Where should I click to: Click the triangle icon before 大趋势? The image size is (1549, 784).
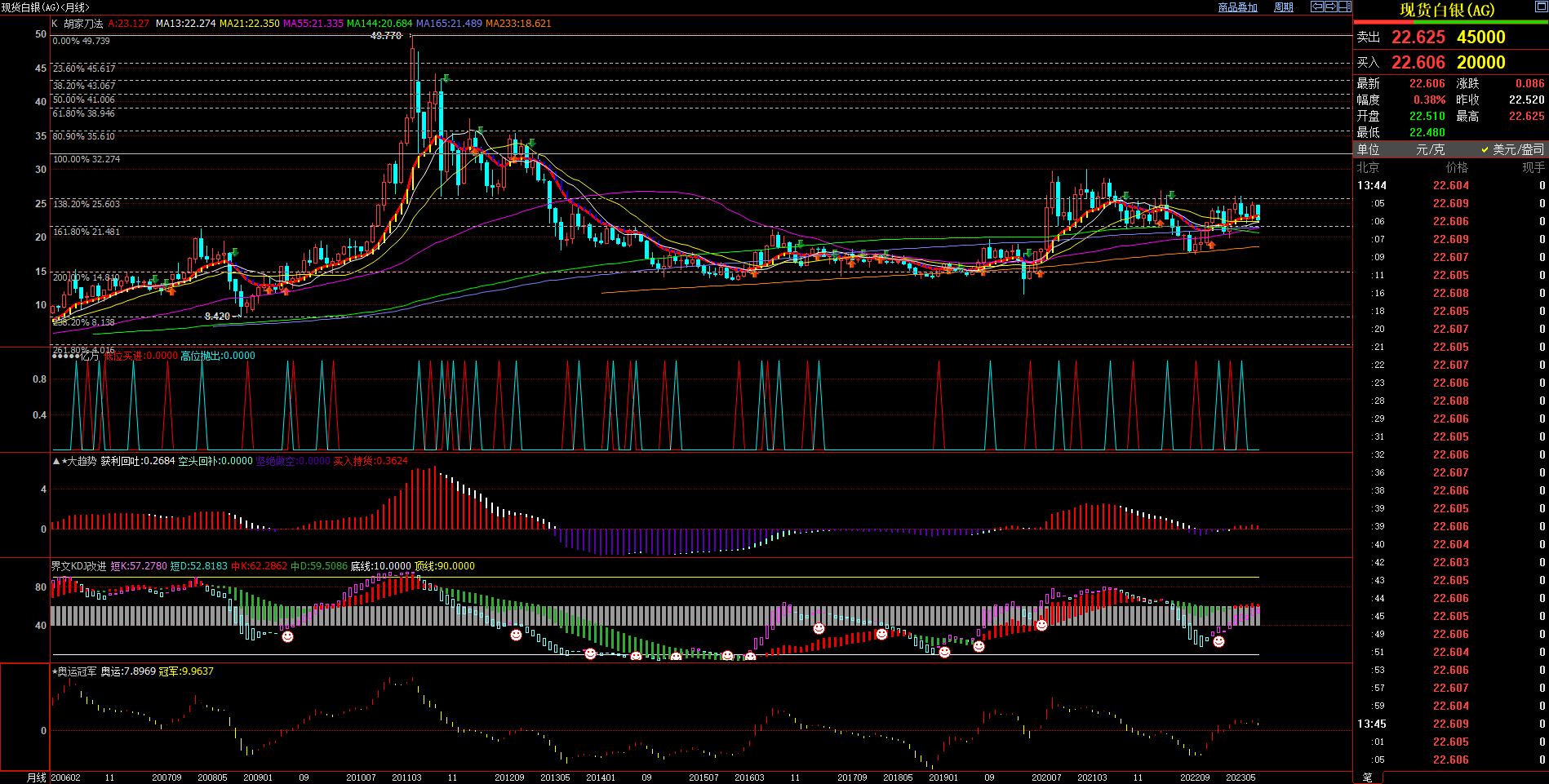[56, 461]
